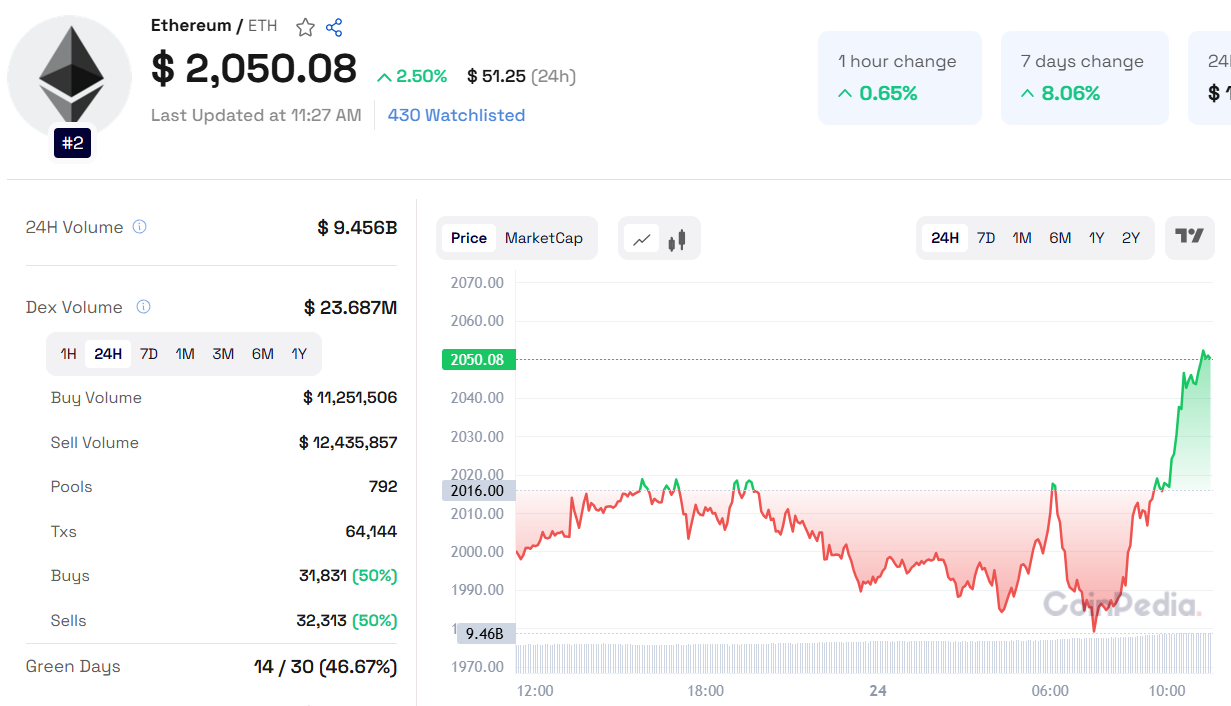Toggle the chart to MarketCap view
This screenshot has width=1231, height=706.
coord(543,238)
